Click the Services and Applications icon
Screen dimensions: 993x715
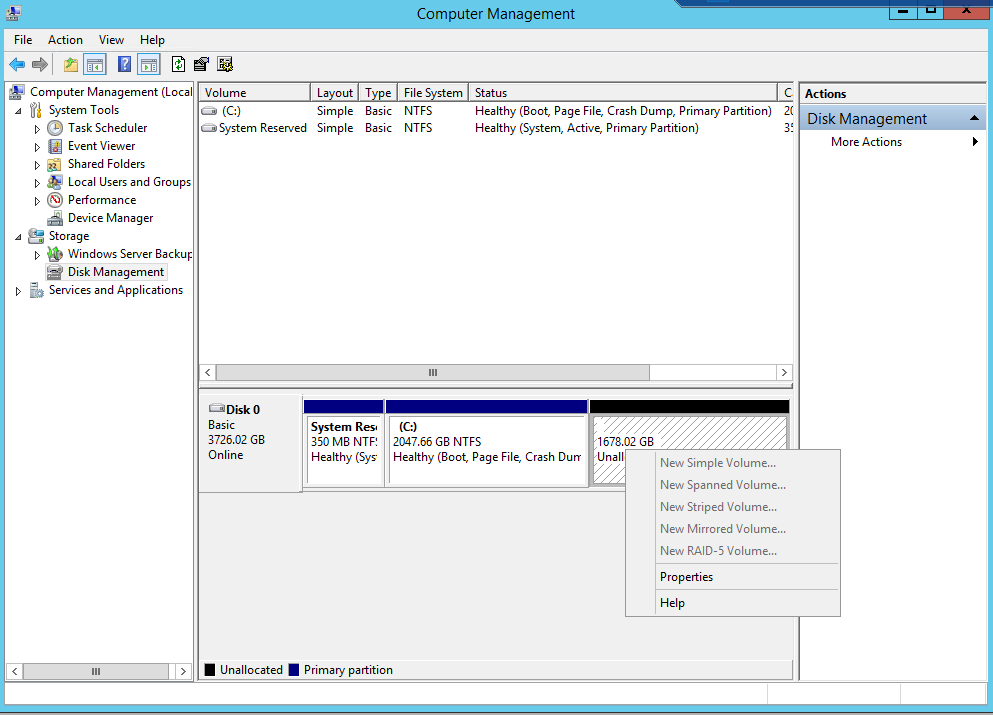[x=37, y=291]
